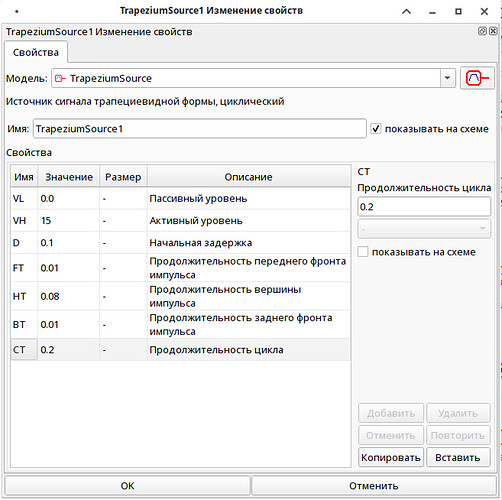The width and height of the screenshot is (502, 500).
Task: Click the Описание column header
Action: [x=248, y=177]
